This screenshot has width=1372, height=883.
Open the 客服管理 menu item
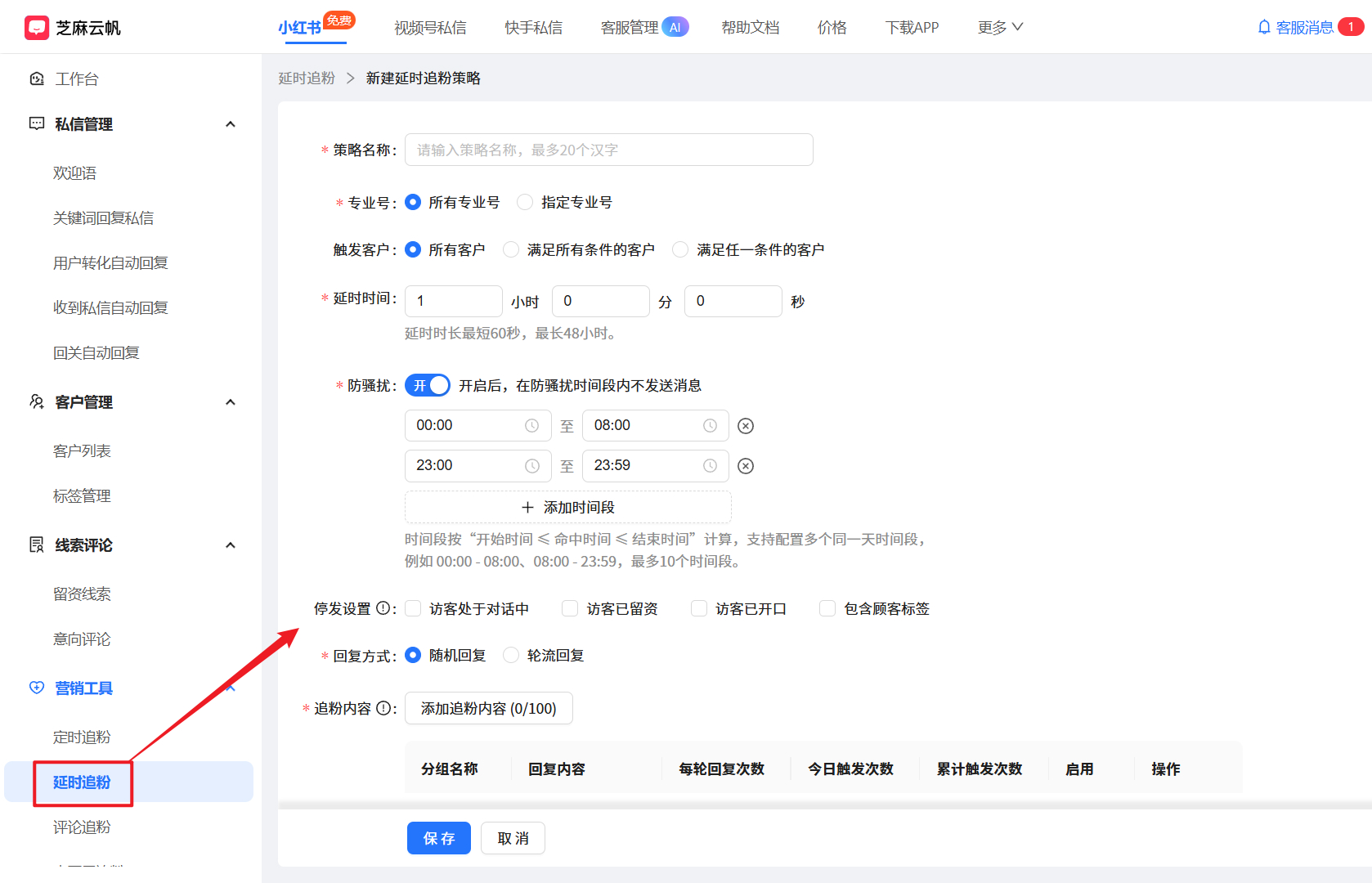pyautogui.click(x=630, y=28)
